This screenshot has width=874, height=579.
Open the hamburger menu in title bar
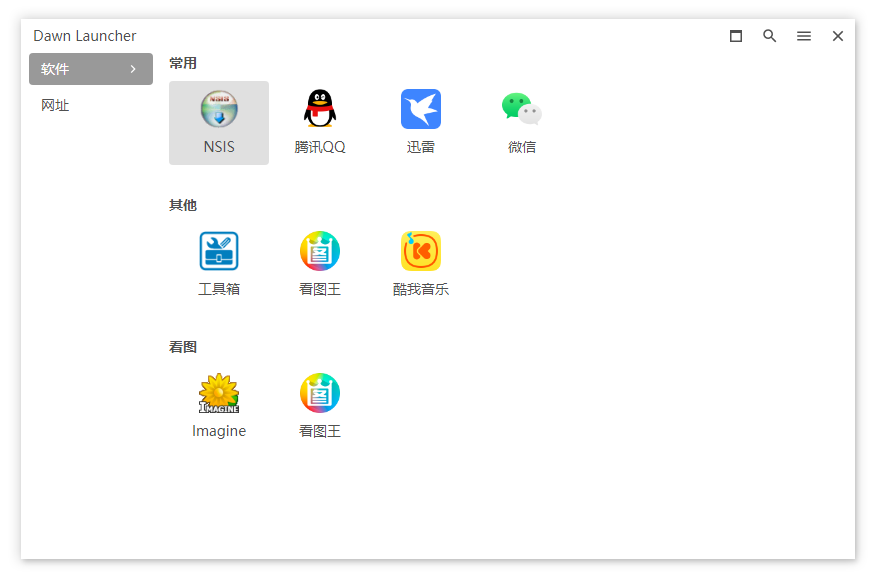tap(804, 36)
